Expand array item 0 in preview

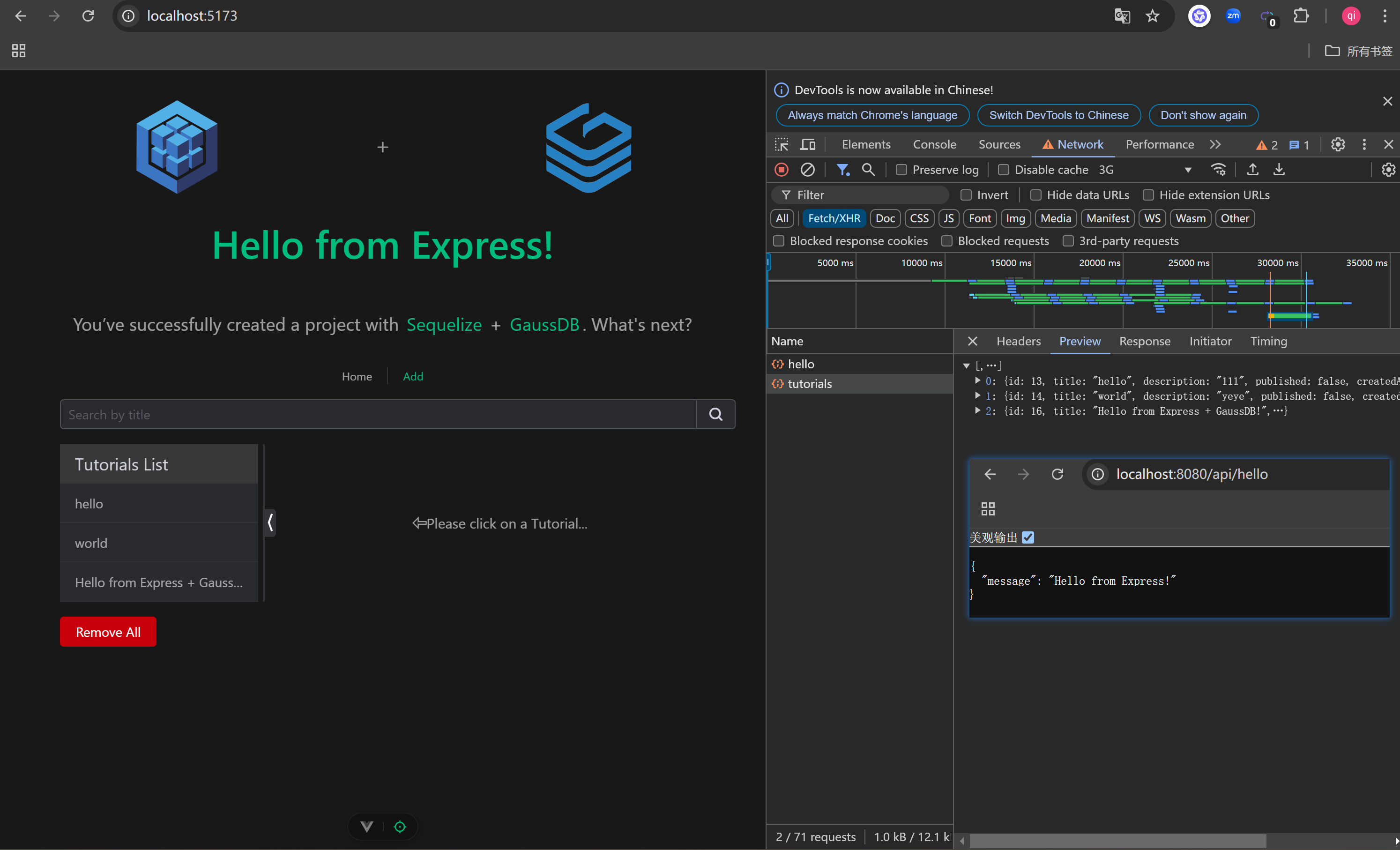977,380
